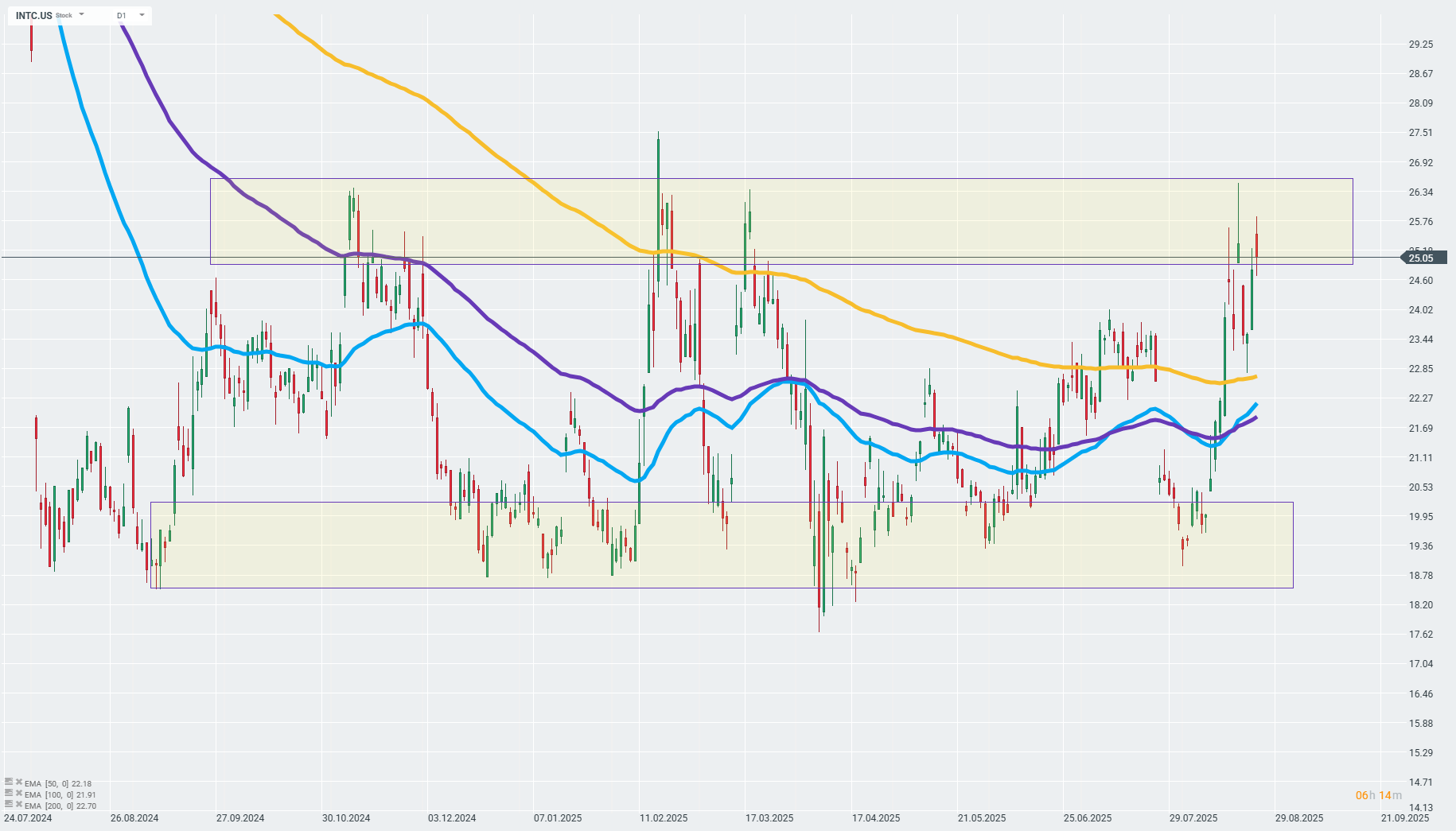Click the 27.09.2024 date axis label

click(240, 818)
